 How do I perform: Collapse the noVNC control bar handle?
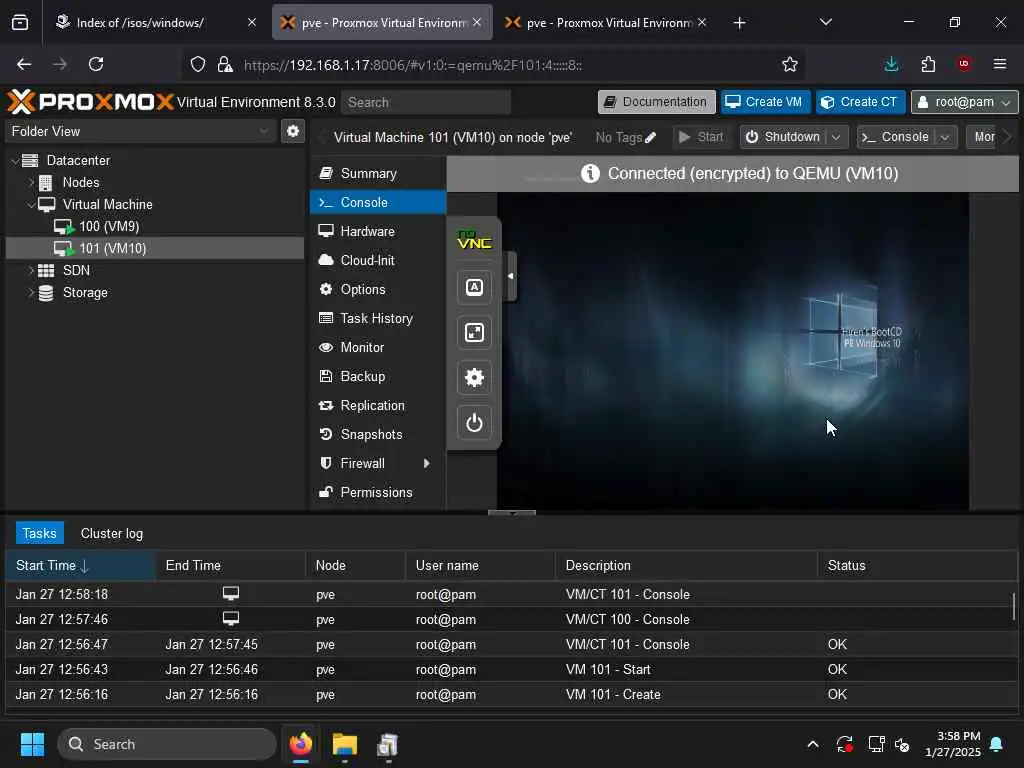(511, 276)
